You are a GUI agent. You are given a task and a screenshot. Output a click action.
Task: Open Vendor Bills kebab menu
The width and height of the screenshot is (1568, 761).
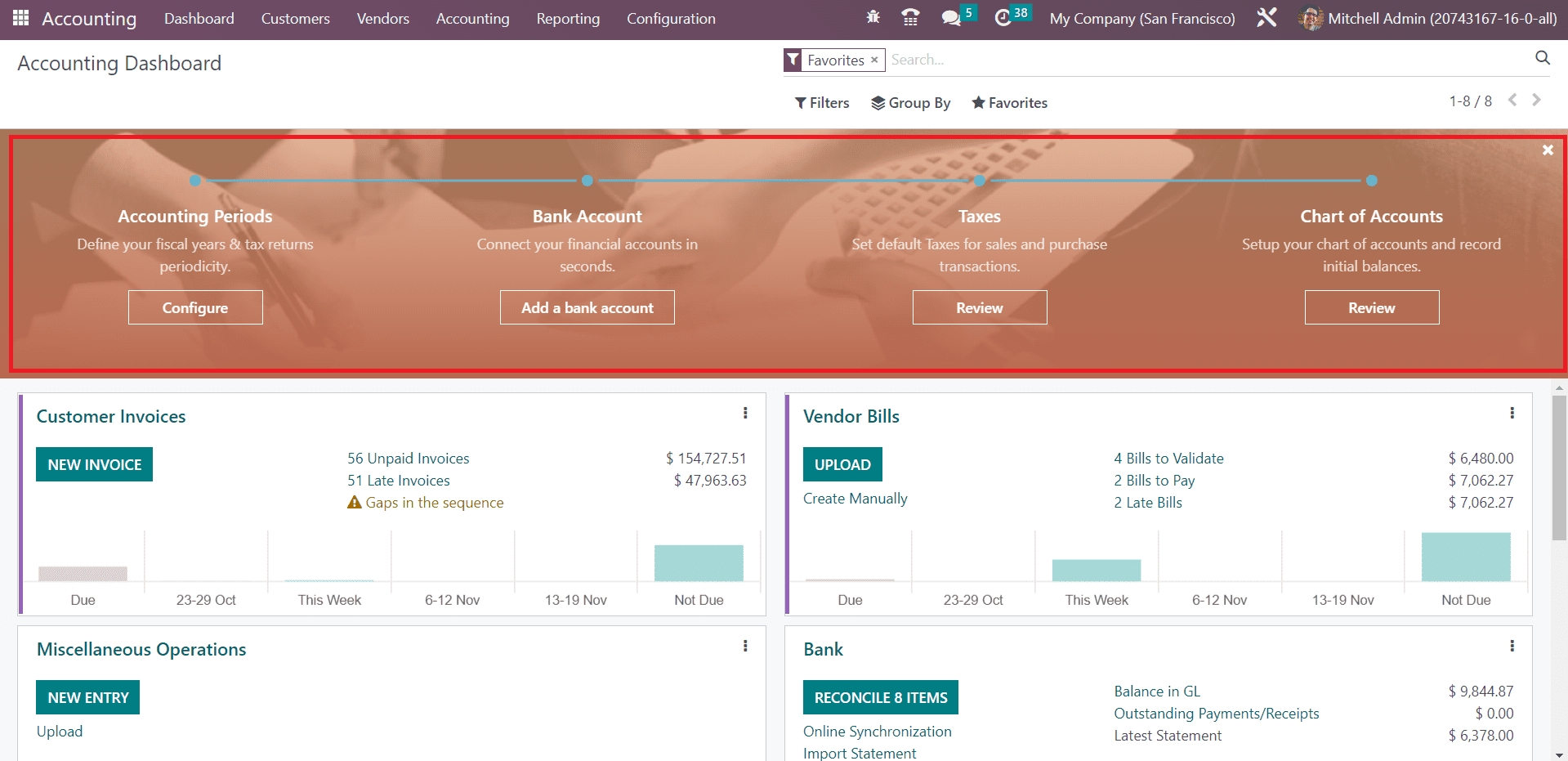click(1512, 414)
